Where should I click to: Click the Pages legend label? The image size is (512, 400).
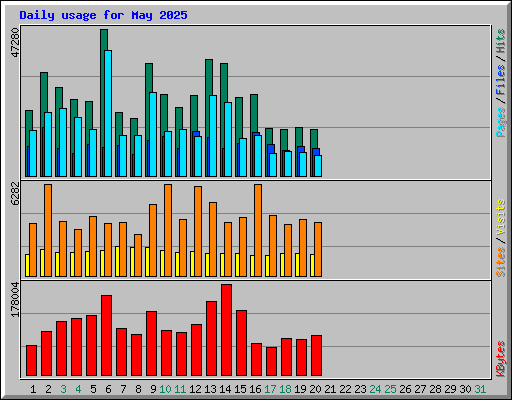tap(500, 122)
